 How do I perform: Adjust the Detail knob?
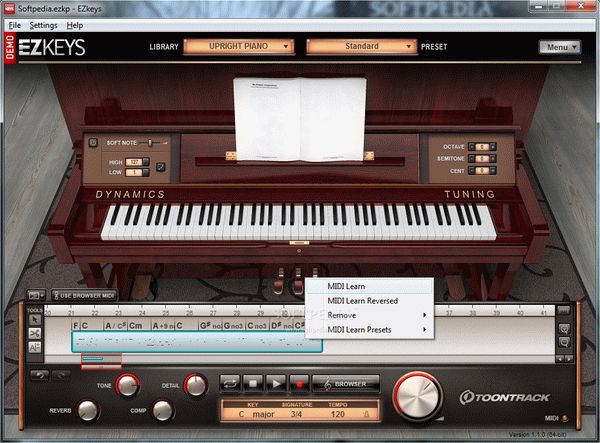[196, 385]
